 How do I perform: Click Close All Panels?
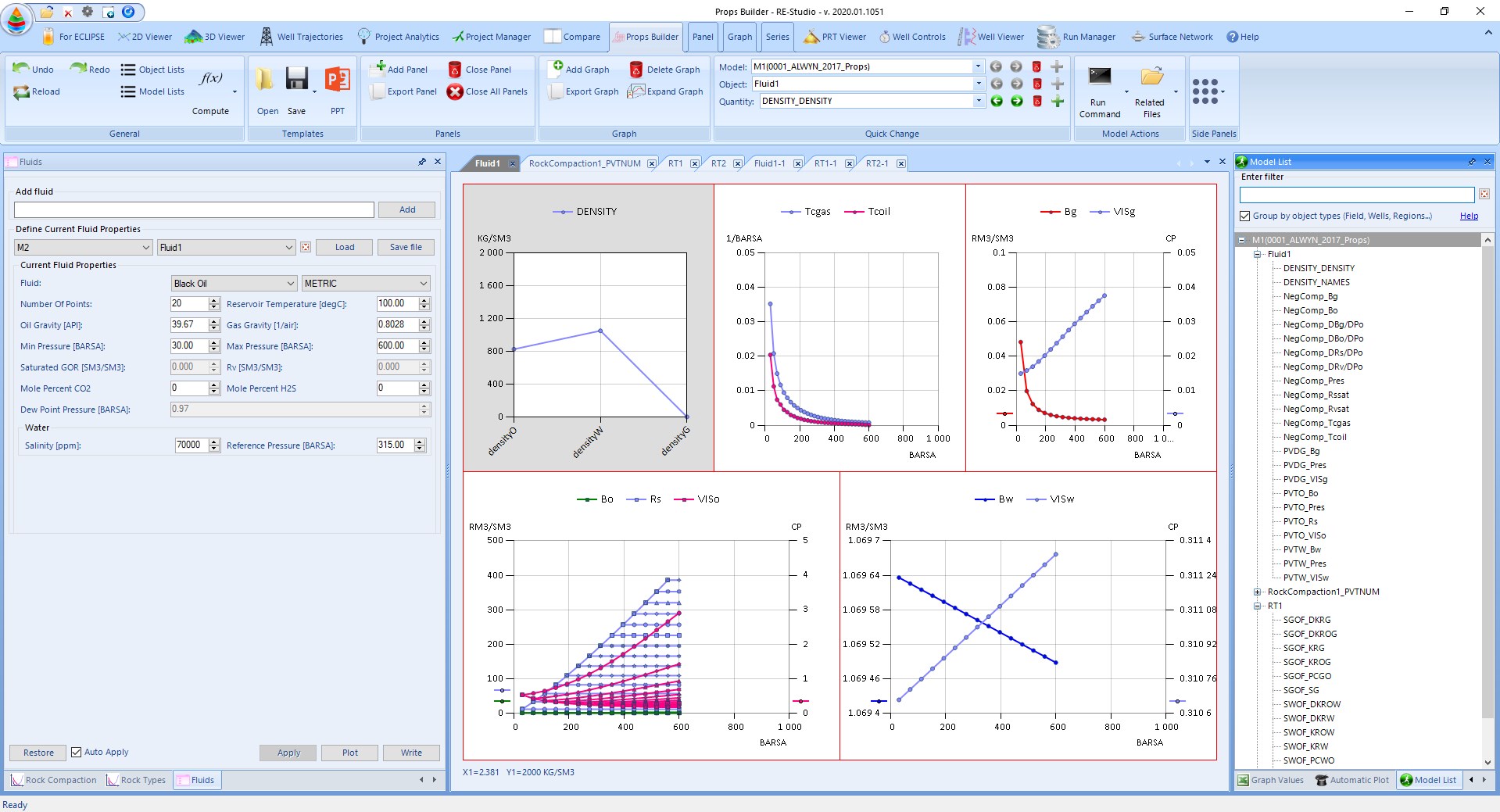(x=487, y=91)
